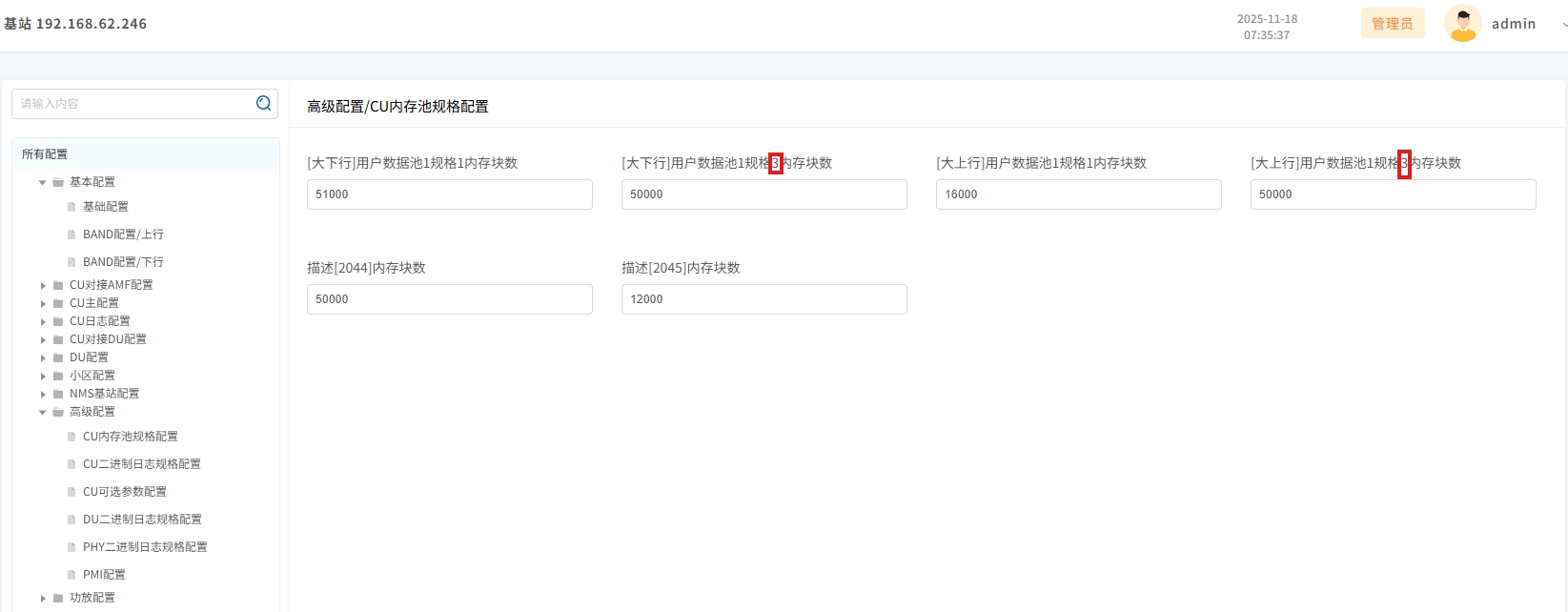
Task: Collapse the 基本配置 tree node arrow
Action: tap(43, 182)
